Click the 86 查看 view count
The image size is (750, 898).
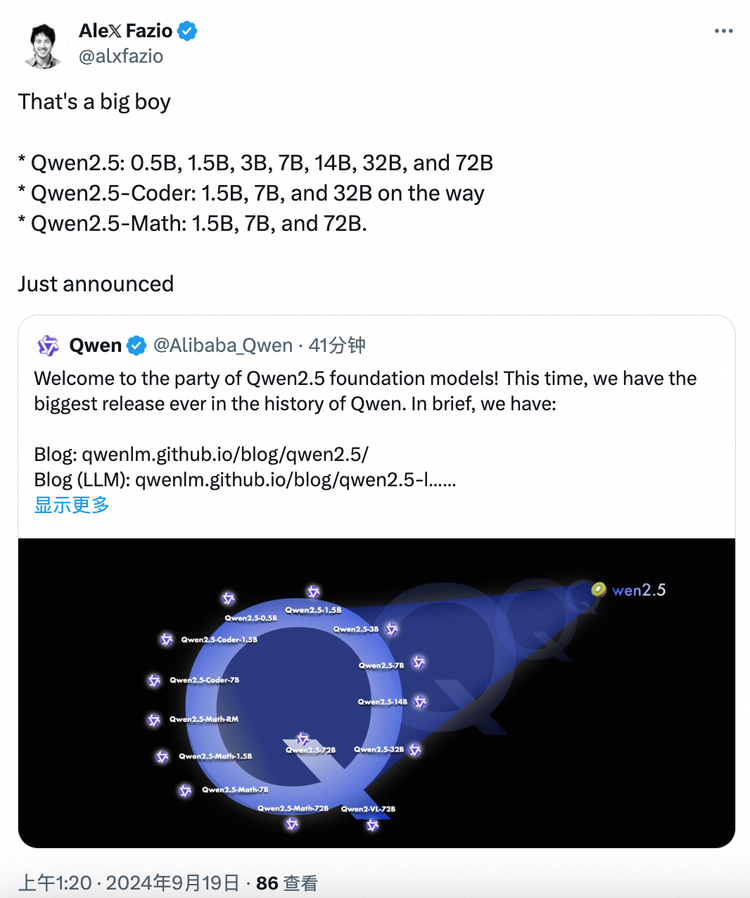(287, 883)
